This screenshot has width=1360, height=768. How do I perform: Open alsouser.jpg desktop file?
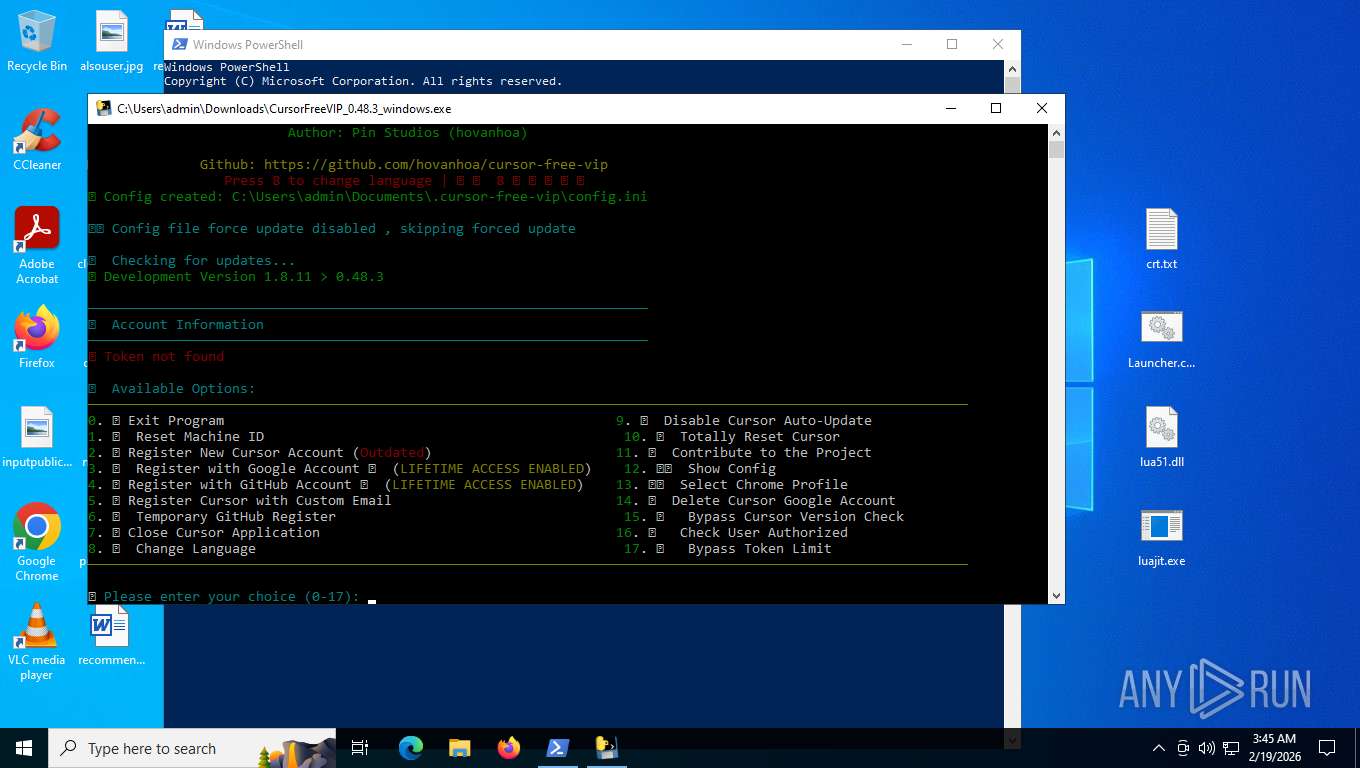point(111,41)
